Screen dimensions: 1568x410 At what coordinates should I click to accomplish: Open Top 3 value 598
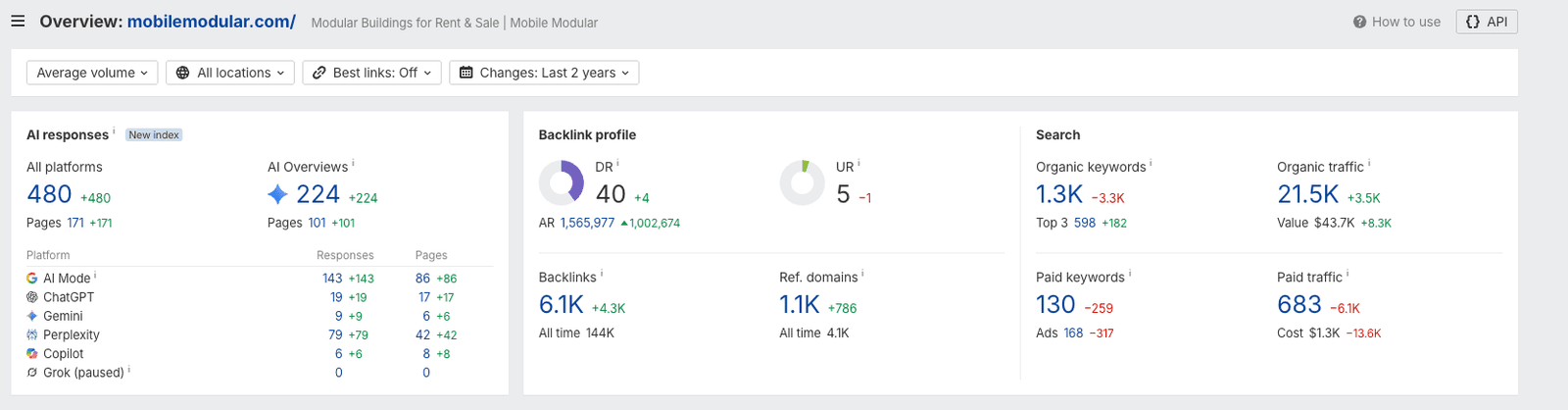1085,223
